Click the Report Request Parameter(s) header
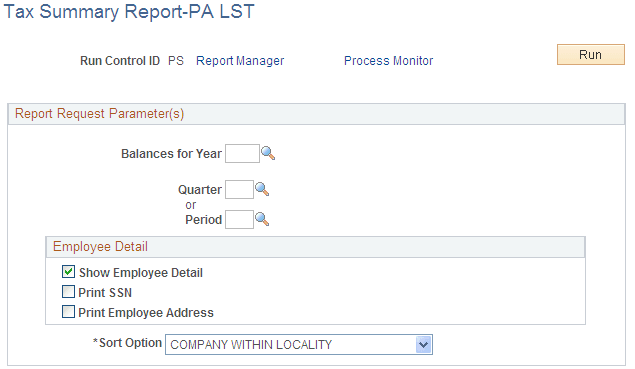Viewport: 635px width, 369px height. pos(317,114)
